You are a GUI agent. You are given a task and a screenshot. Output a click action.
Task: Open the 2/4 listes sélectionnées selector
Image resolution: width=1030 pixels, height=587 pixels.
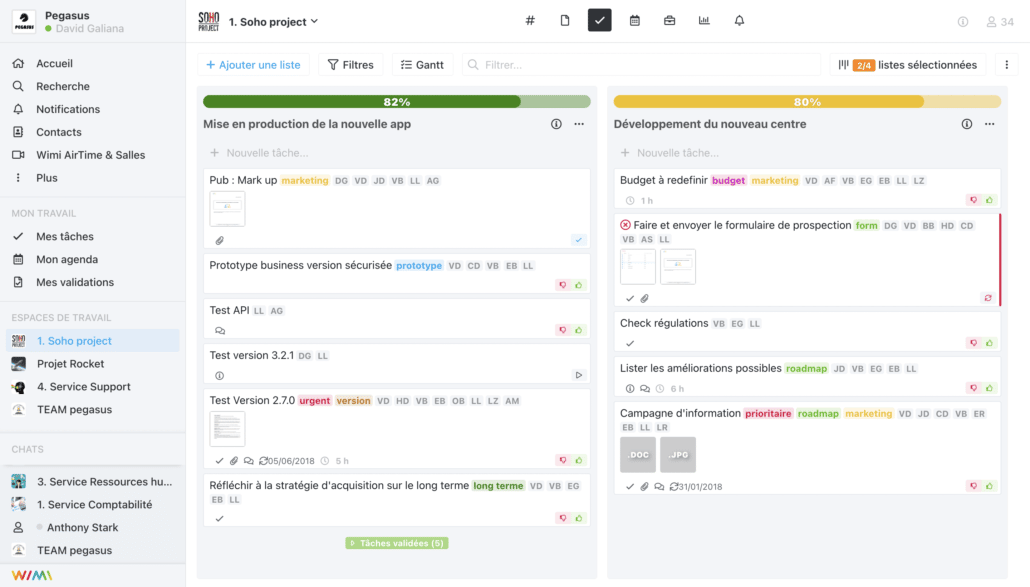(907, 65)
